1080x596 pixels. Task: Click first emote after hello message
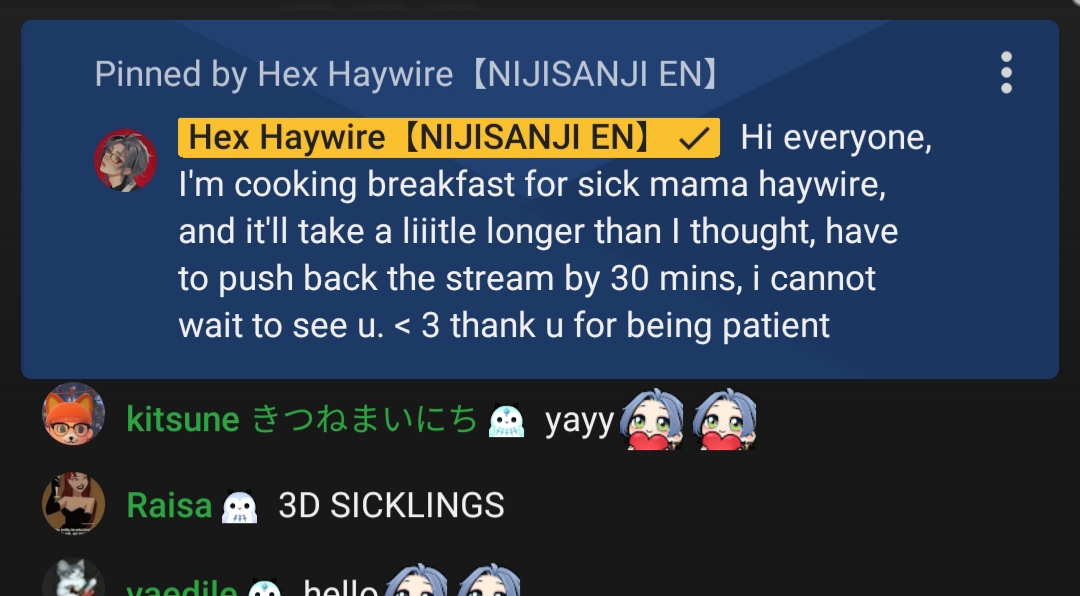415,580
